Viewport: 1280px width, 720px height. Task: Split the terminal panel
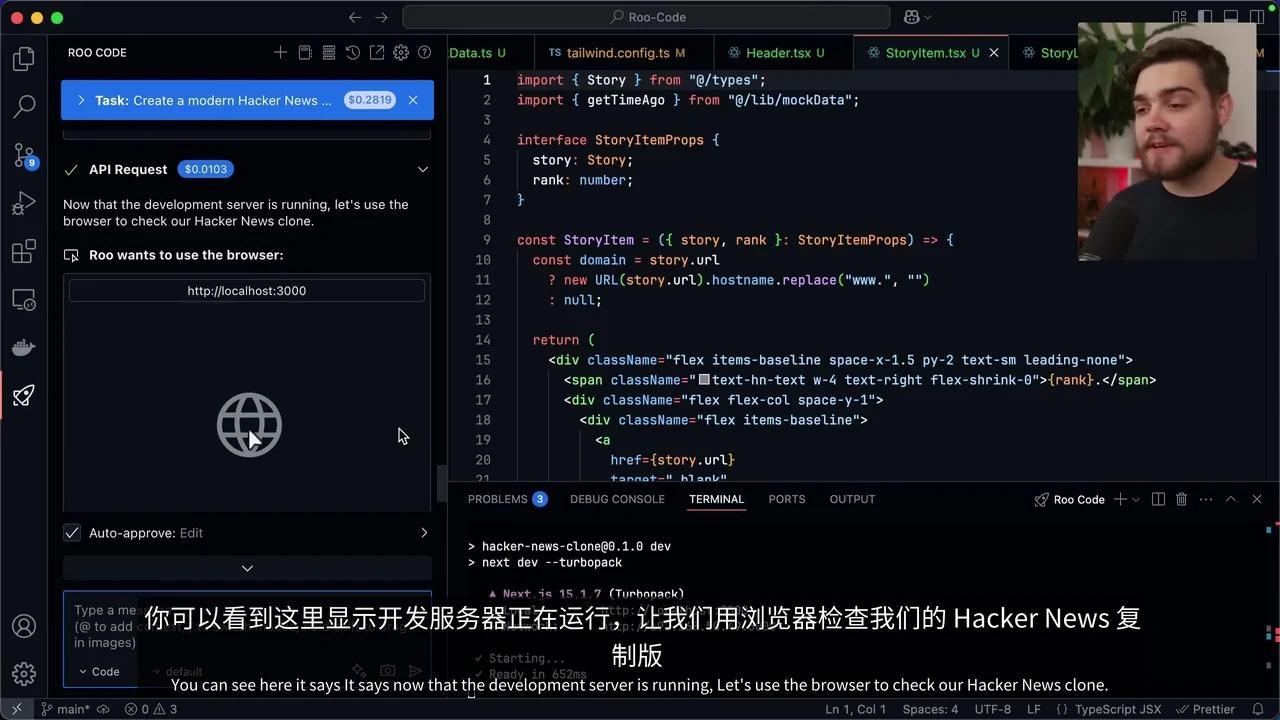click(x=1158, y=499)
